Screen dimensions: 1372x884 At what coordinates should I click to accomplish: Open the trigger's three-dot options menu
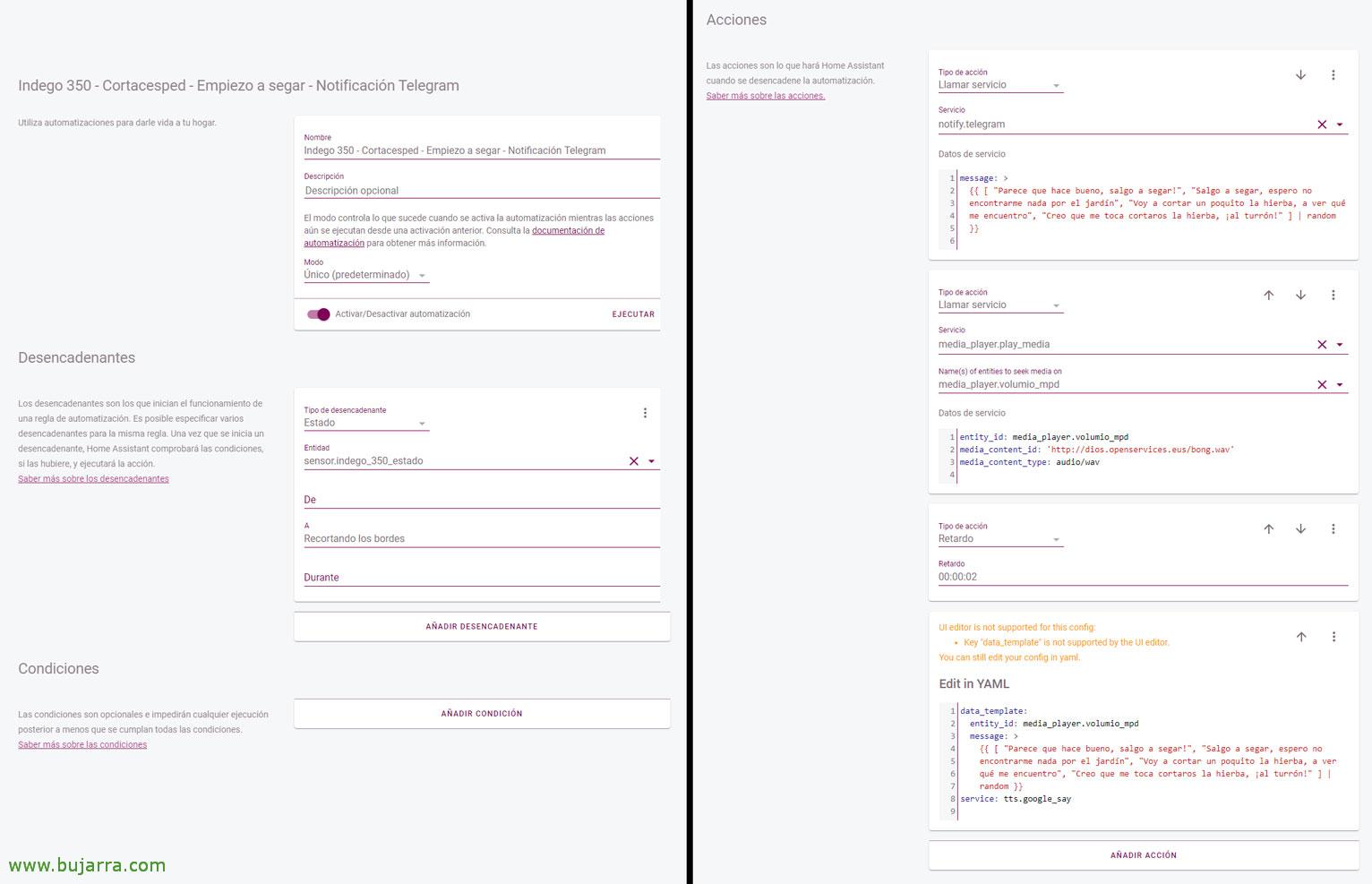pos(645,413)
